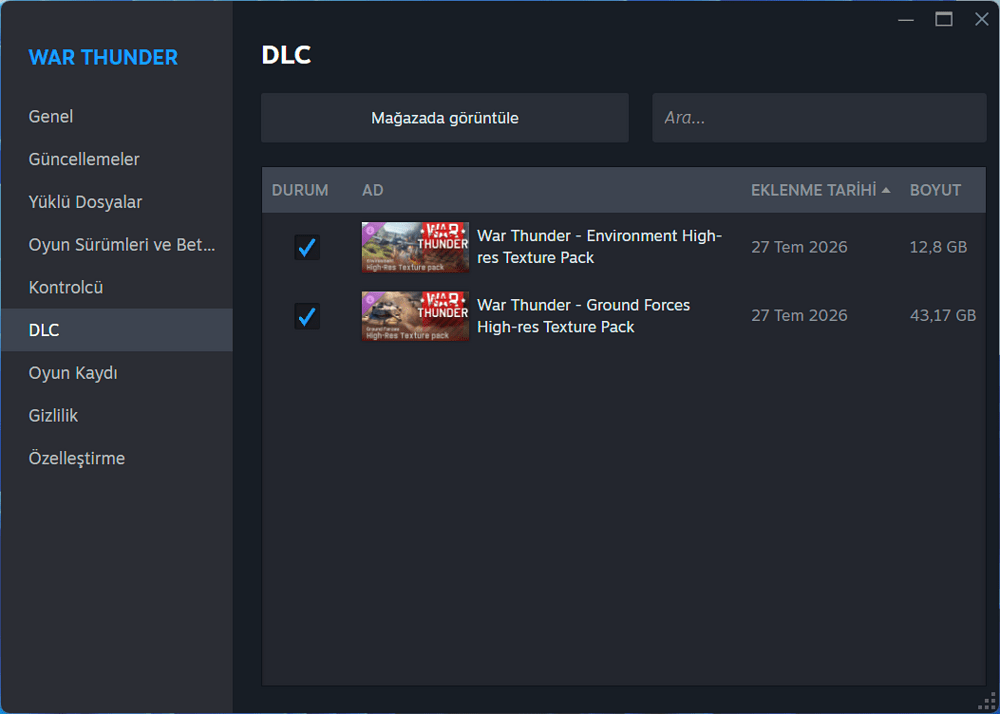The width and height of the screenshot is (1000, 714).
Task: Open Oyun Sürümleri ve Beta section
Action: coord(117,245)
